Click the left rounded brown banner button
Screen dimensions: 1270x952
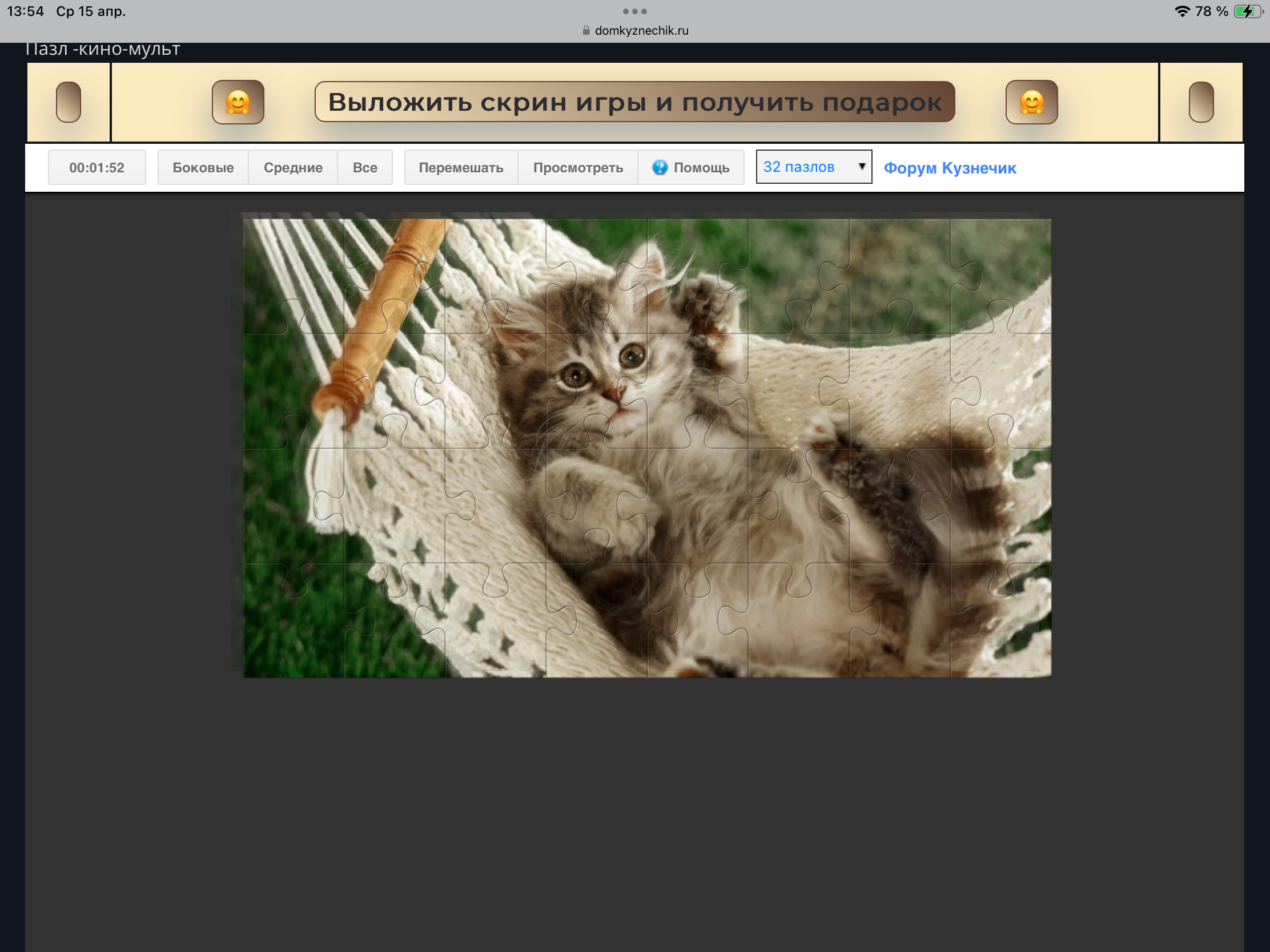[x=69, y=102]
